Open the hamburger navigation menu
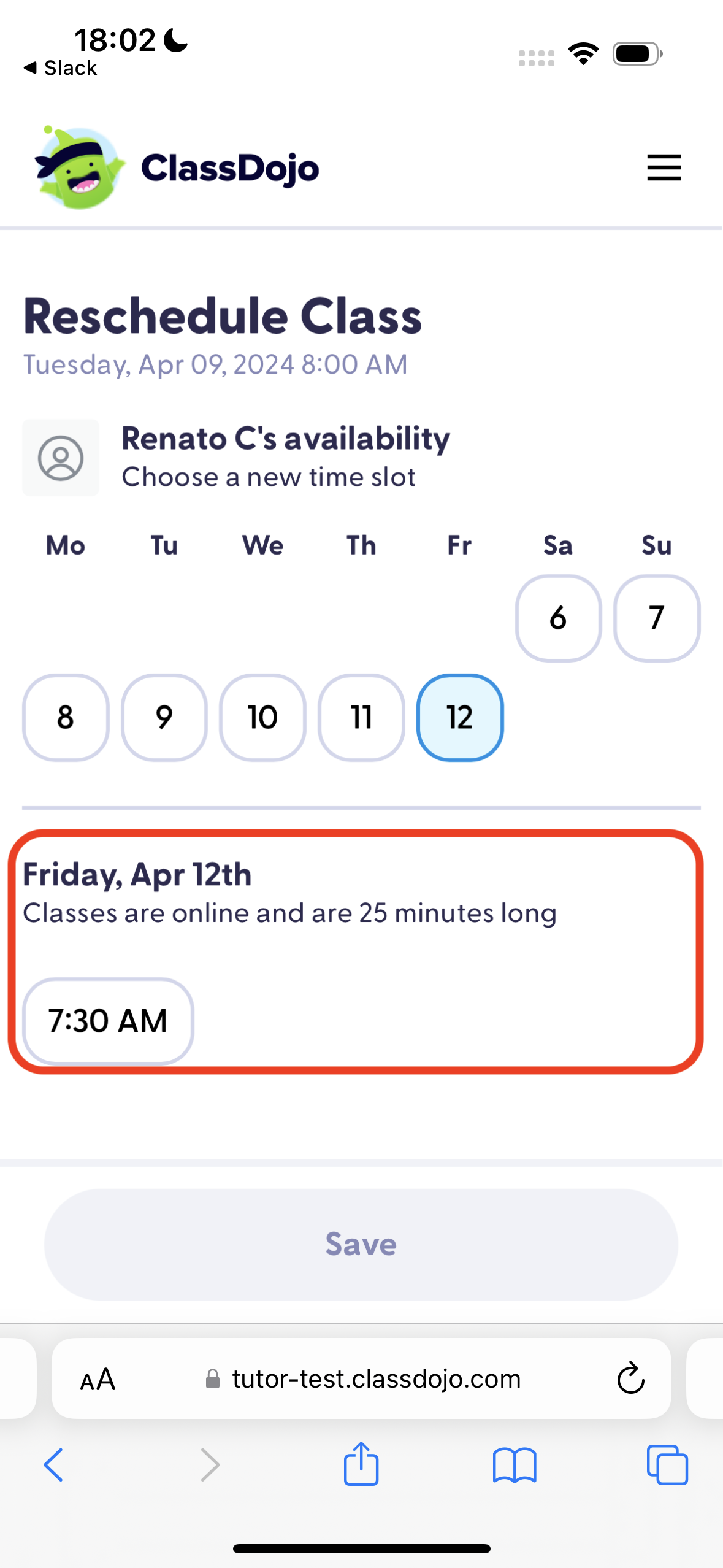 [x=663, y=167]
